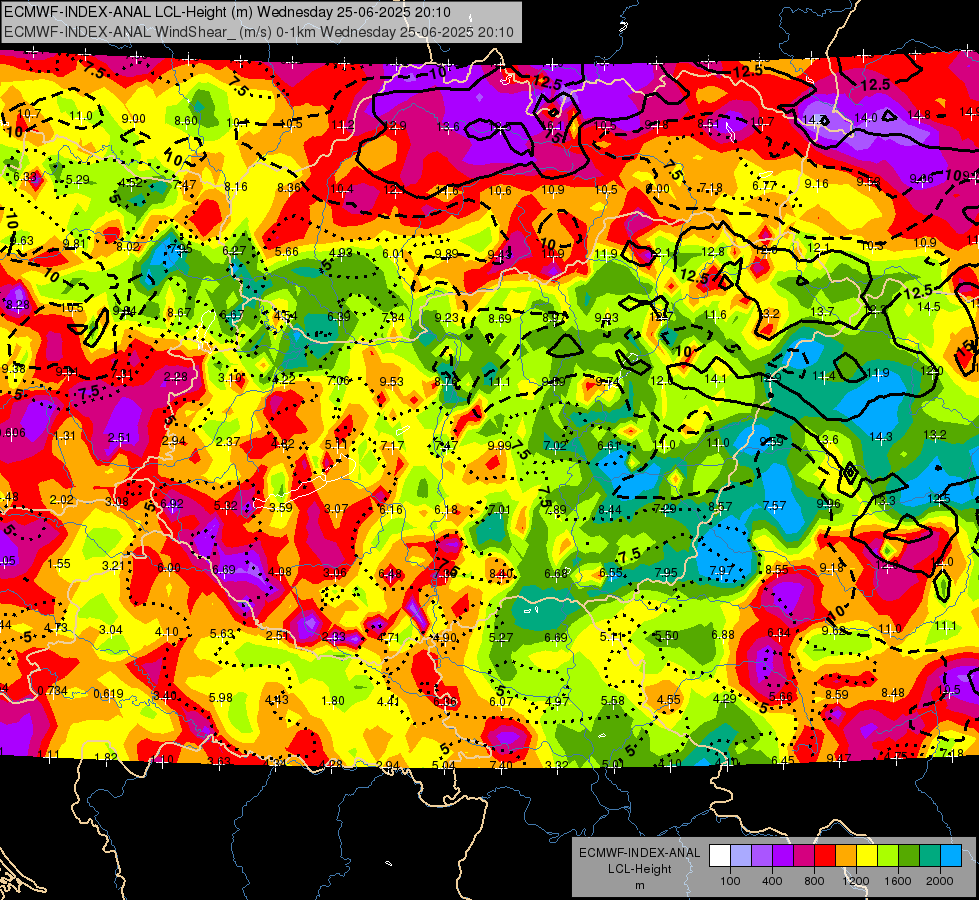
Task: Click the map value 5.66
Action: click(x=287, y=252)
